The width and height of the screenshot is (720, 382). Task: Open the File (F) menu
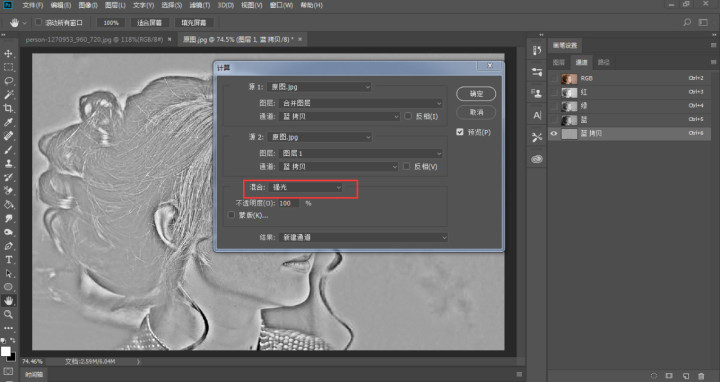coord(33,5)
